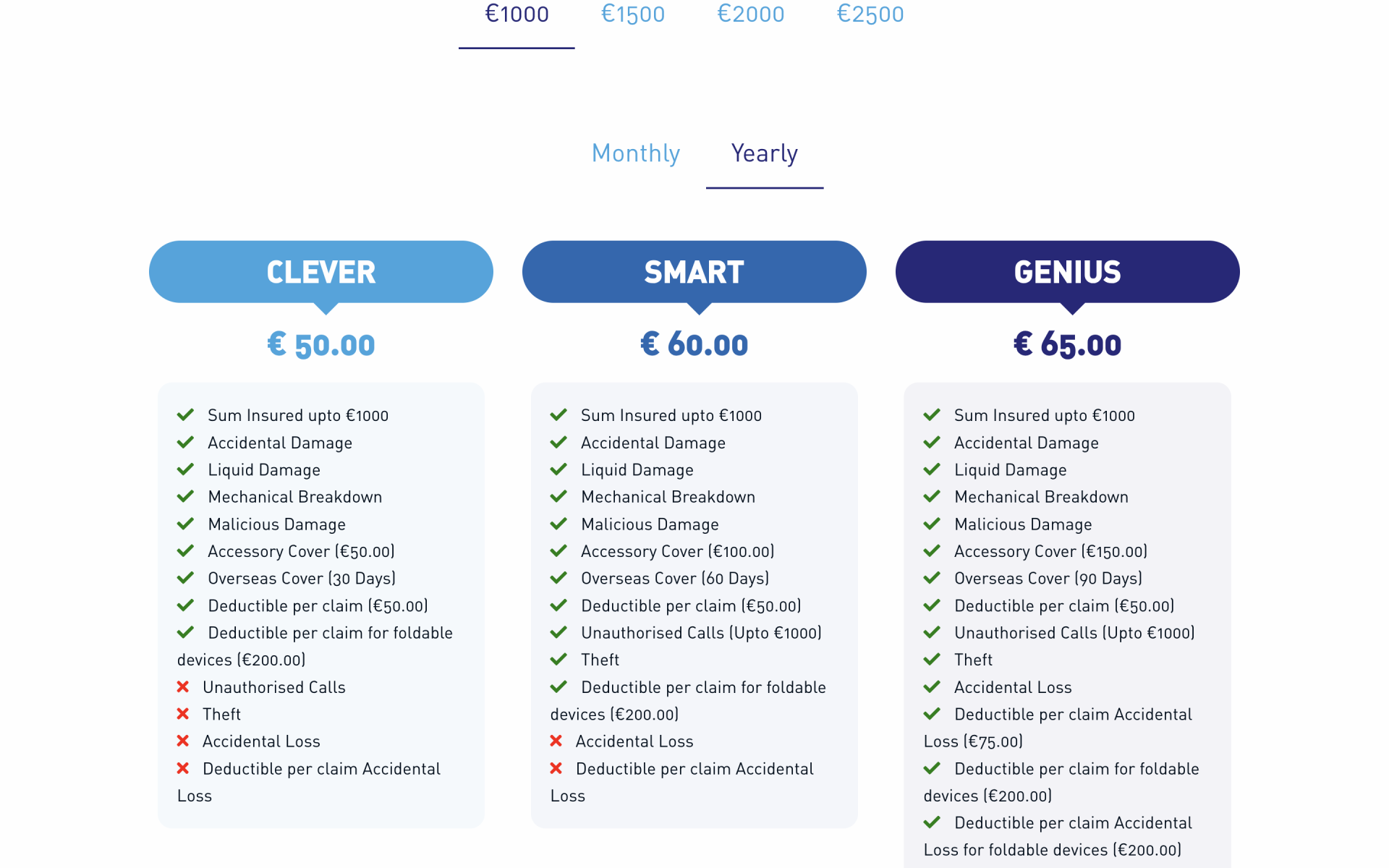Open the €2000 coverage tab

tap(750, 14)
